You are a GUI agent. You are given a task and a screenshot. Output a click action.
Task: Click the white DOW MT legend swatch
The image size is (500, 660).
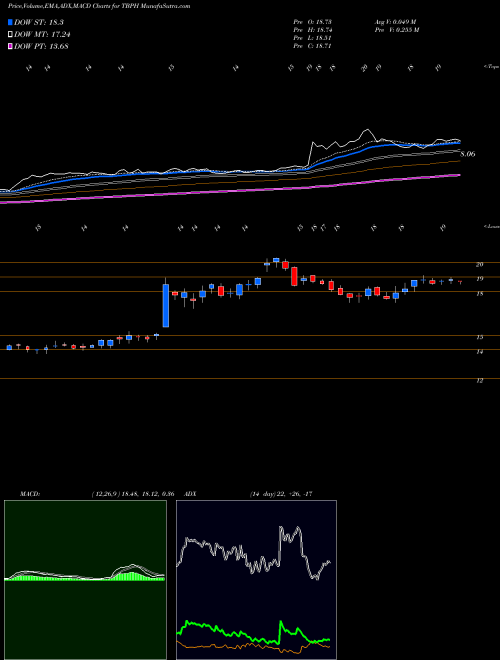coord(10,35)
